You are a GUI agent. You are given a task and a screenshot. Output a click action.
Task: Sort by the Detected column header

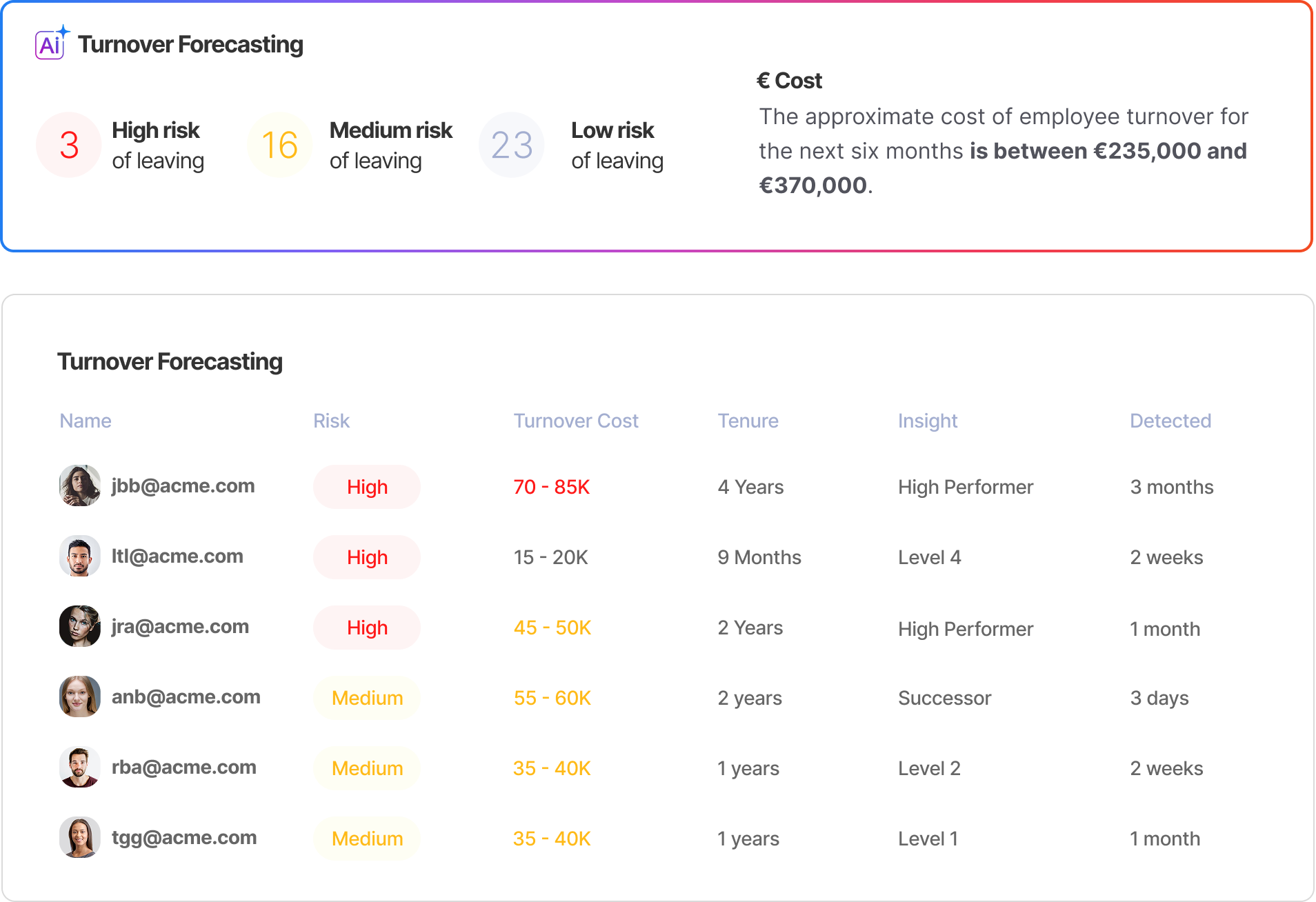click(x=1170, y=421)
